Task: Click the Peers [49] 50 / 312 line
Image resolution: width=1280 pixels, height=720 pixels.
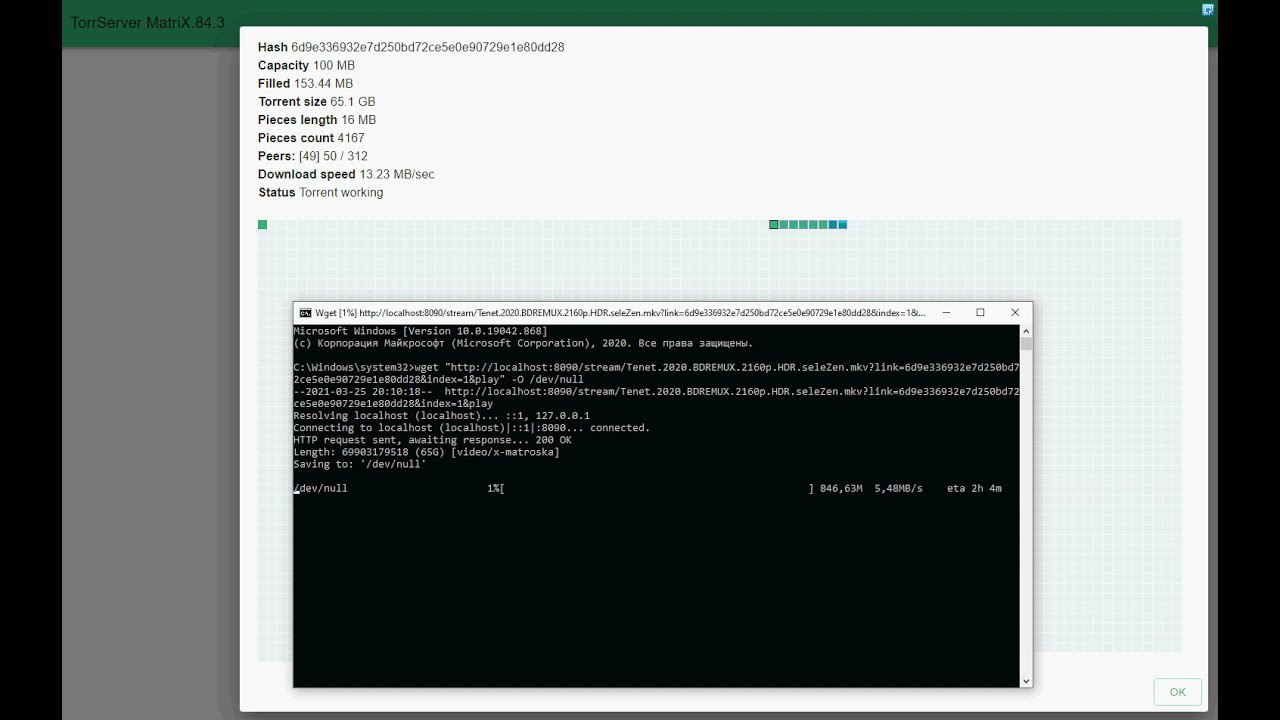Action: coord(313,156)
